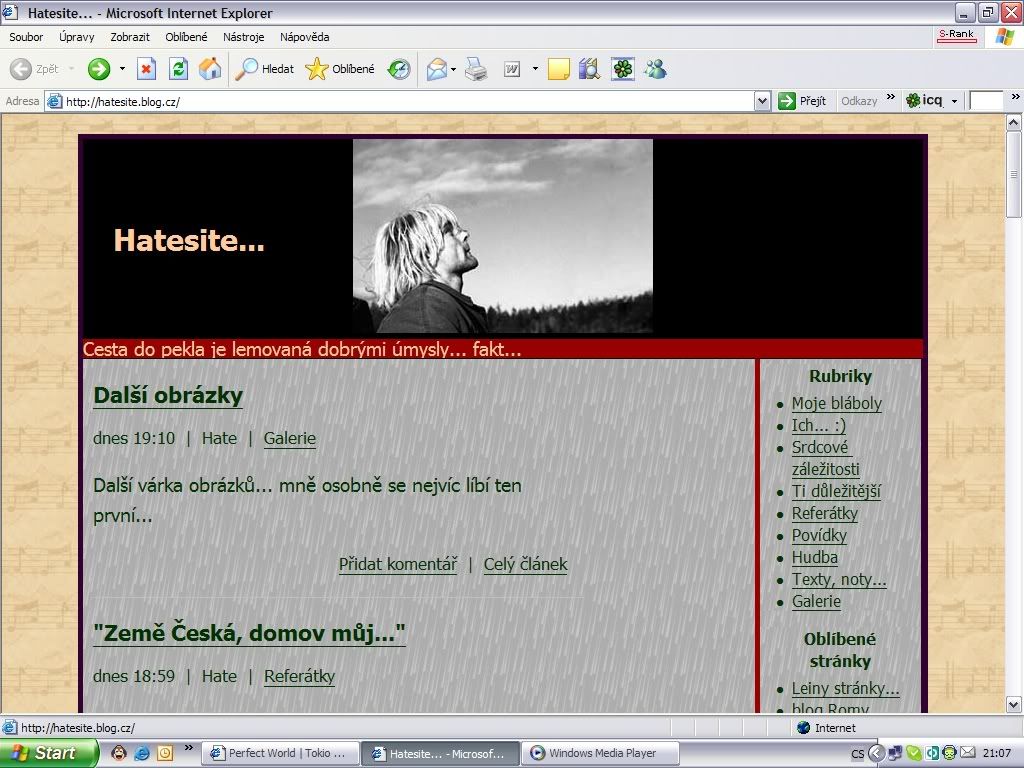1024x768 pixels.
Task: Click the Print icon in the toolbar
Action: [x=475, y=69]
